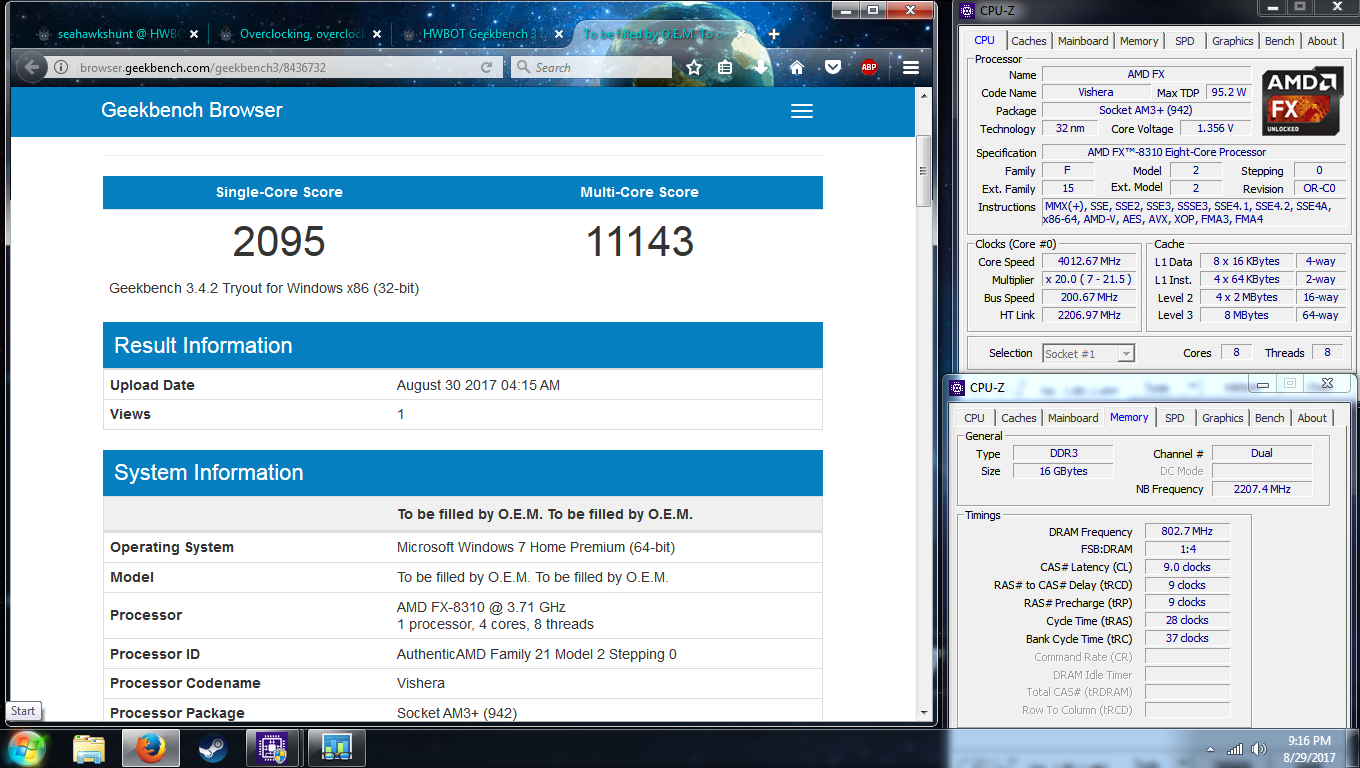Click Core Voltage value 1.356 V
The width and height of the screenshot is (1360, 768).
(x=1215, y=128)
